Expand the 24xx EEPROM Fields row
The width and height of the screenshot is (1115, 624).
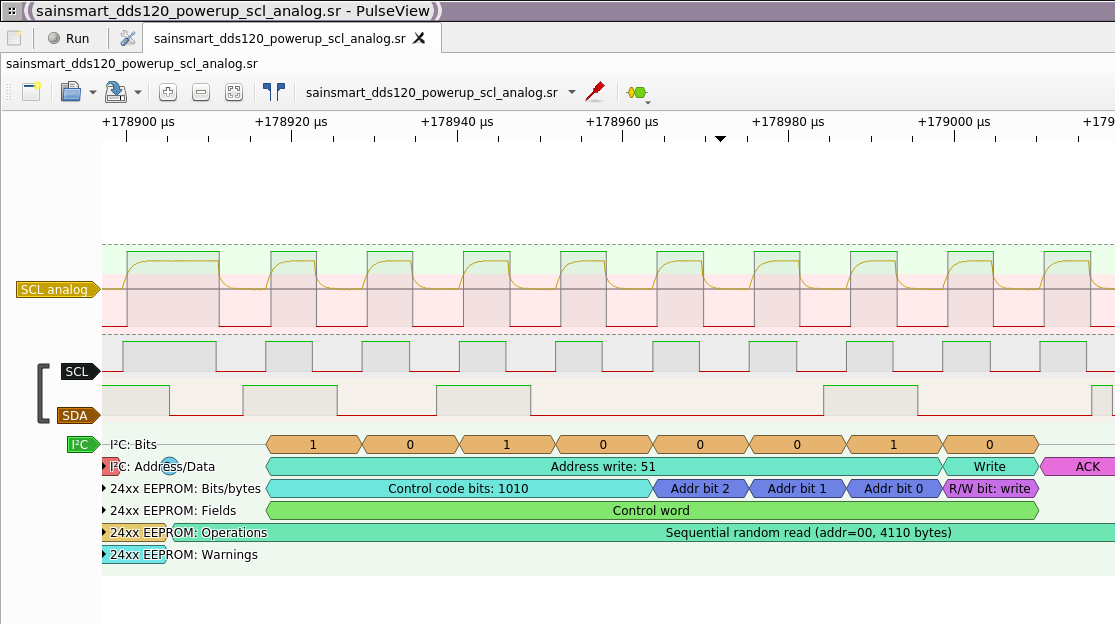[105, 511]
